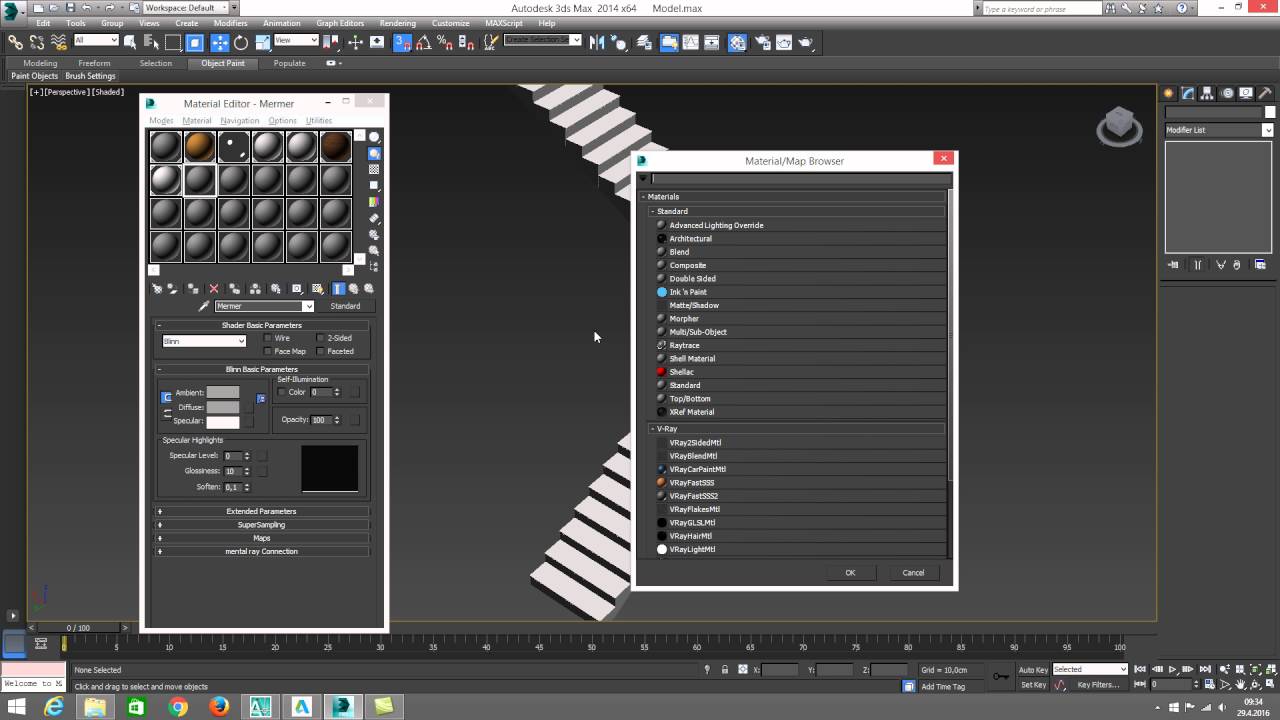
Task: Toggle Show End Result icon
Action: point(338,289)
